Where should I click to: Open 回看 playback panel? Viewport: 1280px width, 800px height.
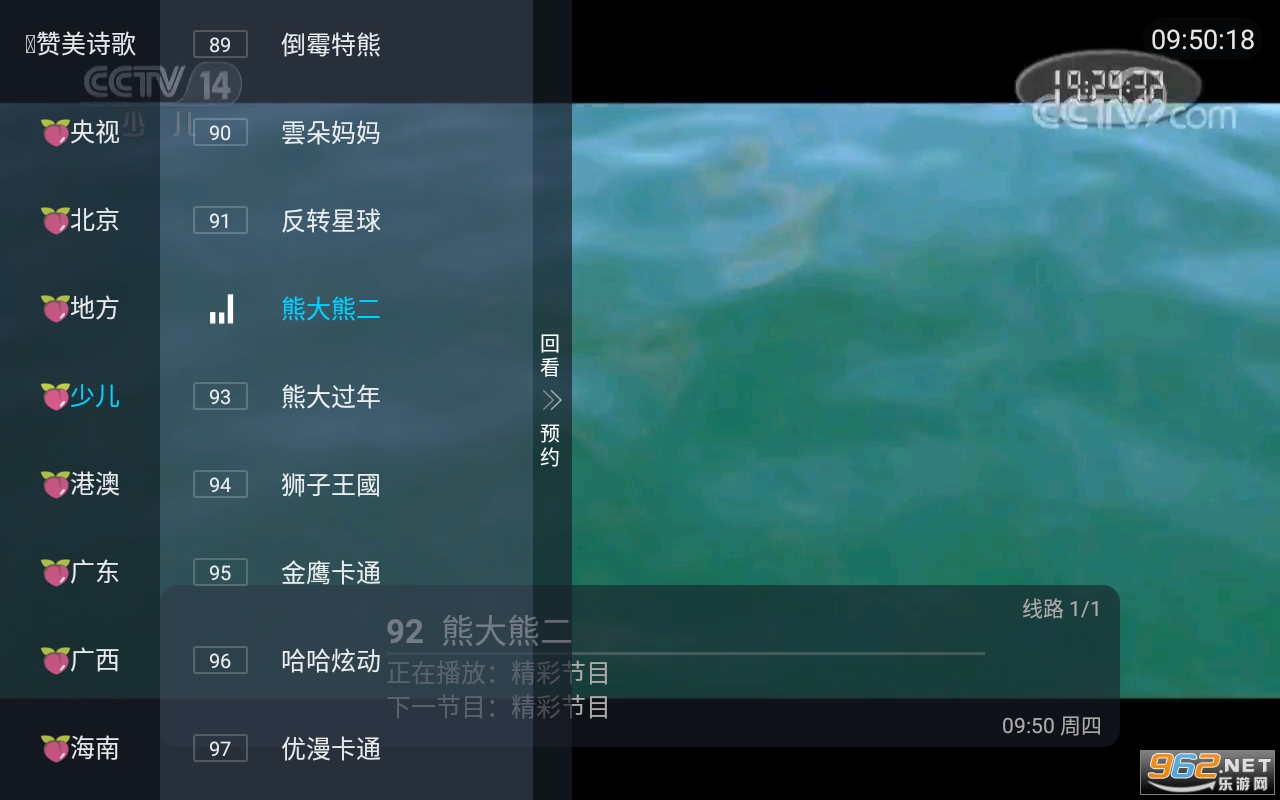[x=550, y=355]
